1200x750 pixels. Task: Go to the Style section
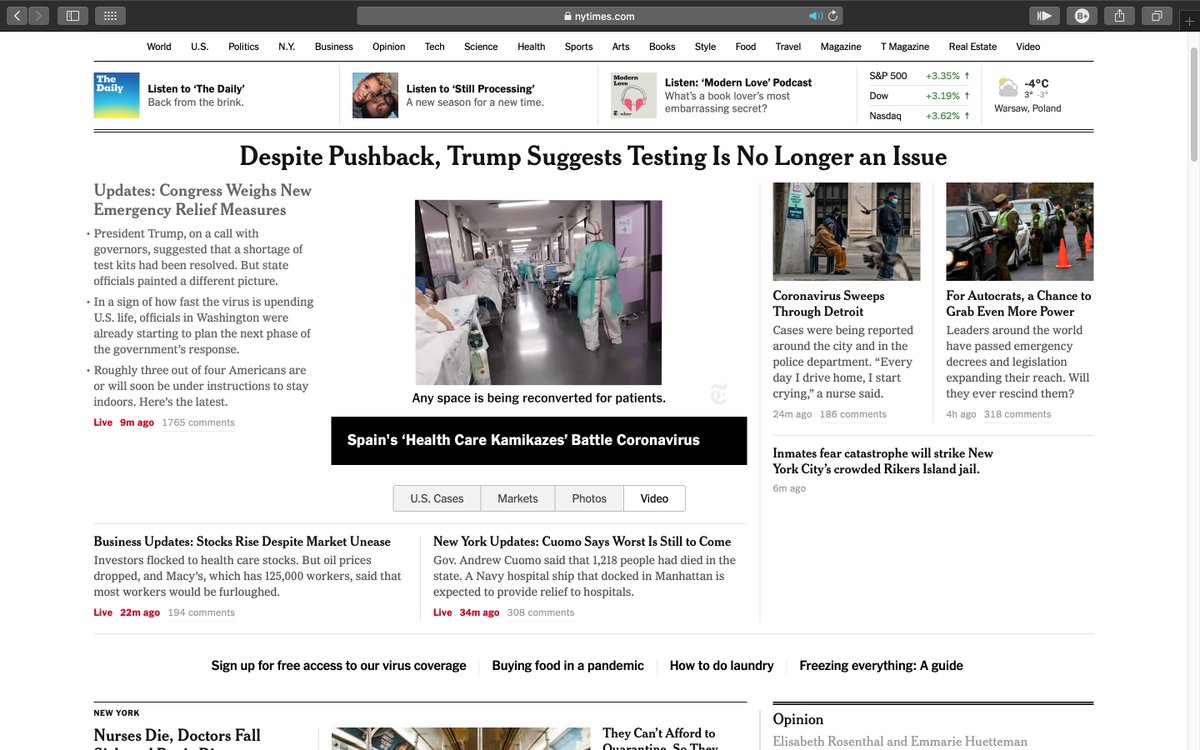tap(706, 46)
